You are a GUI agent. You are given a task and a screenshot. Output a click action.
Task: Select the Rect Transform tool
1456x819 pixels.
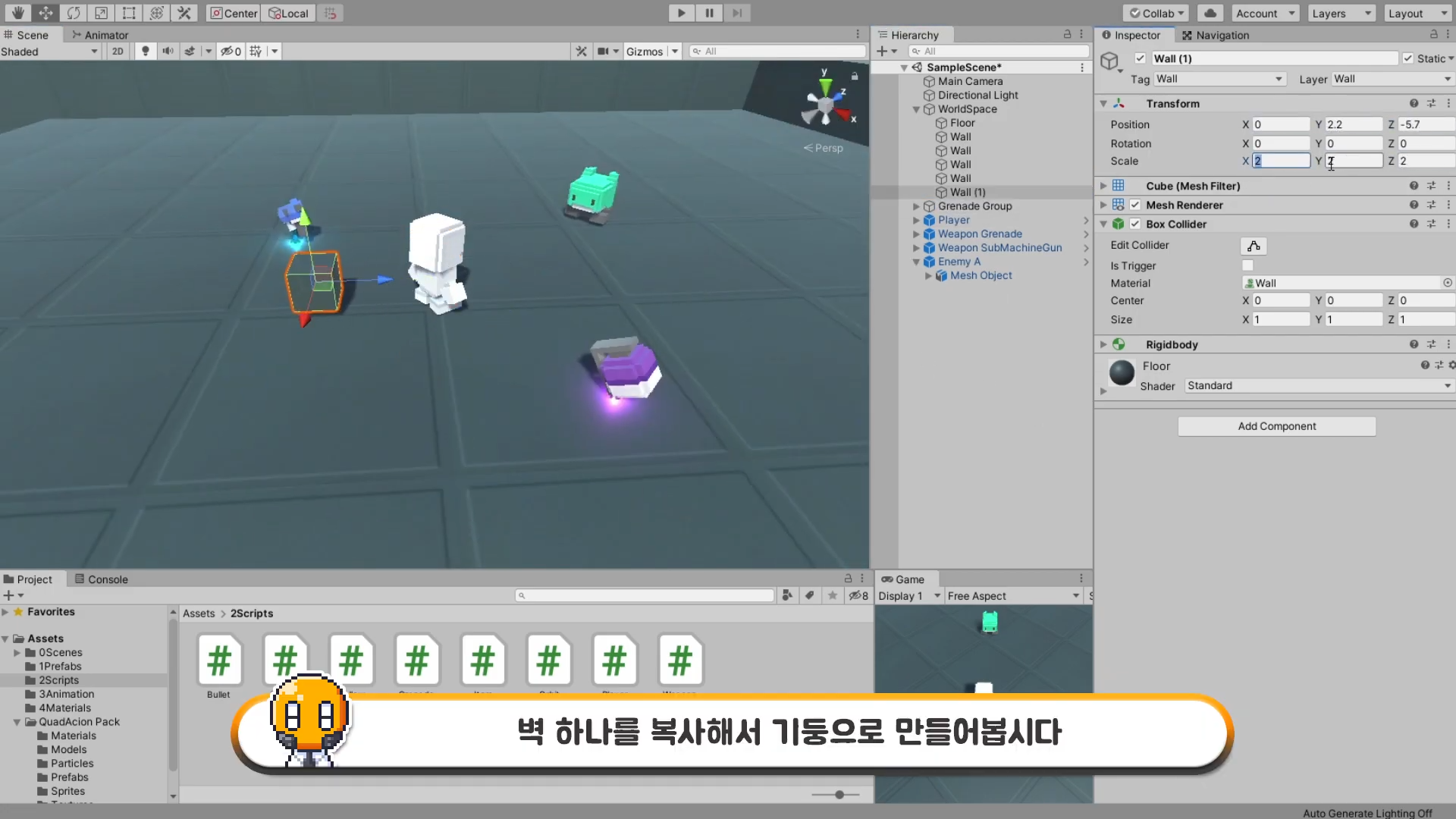129,13
